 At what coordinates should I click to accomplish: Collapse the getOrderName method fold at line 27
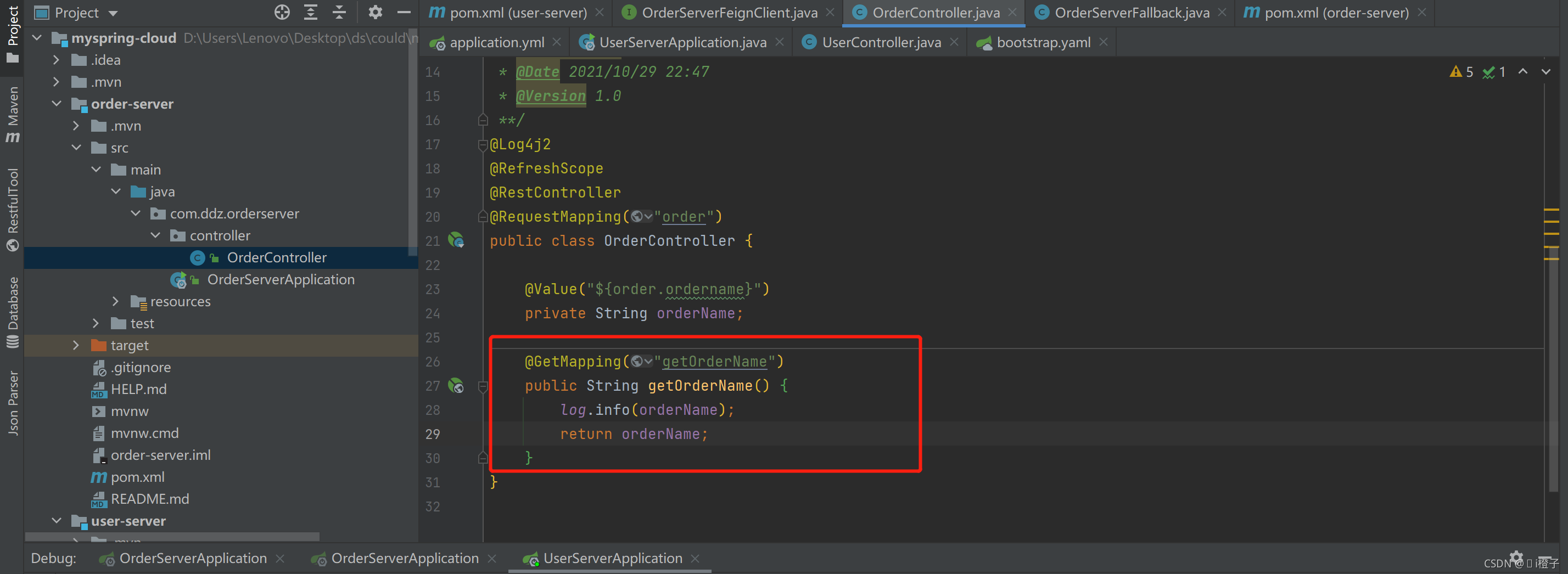coord(483,386)
